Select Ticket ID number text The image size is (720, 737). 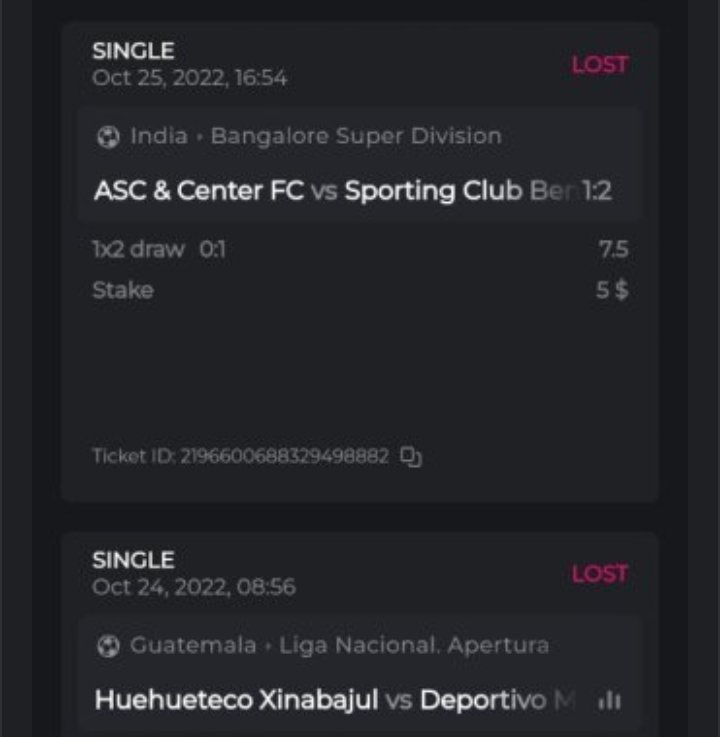click(283, 457)
